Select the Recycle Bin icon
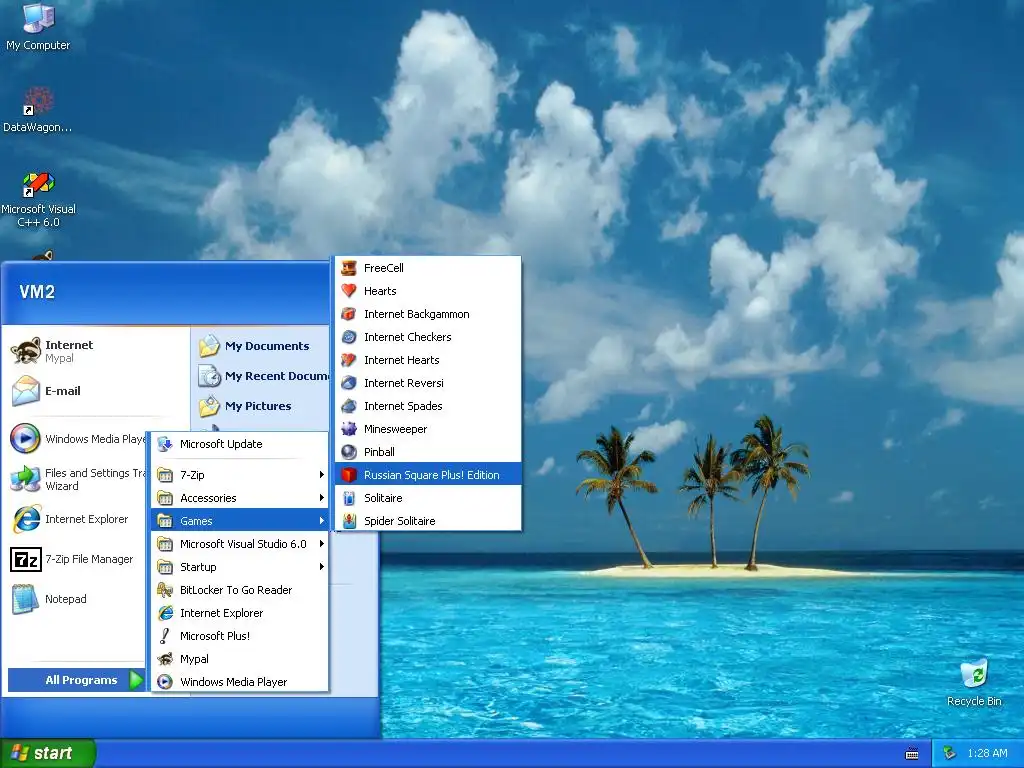1024x768 pixels. click(974, 682)
